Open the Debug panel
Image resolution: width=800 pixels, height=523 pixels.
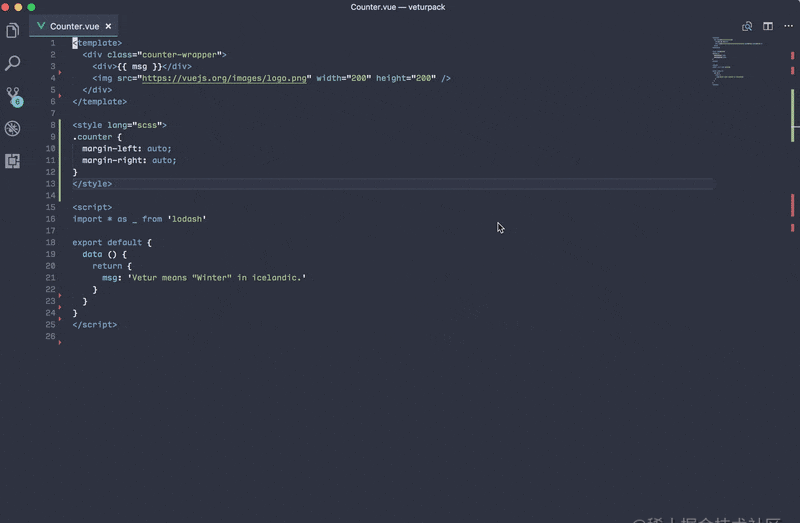(13, 129)
